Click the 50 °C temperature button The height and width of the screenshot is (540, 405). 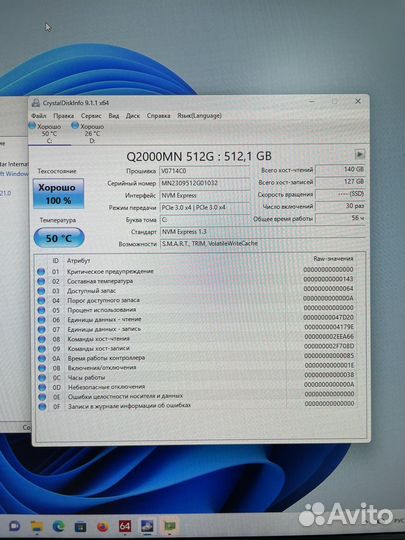pos(59,238)
